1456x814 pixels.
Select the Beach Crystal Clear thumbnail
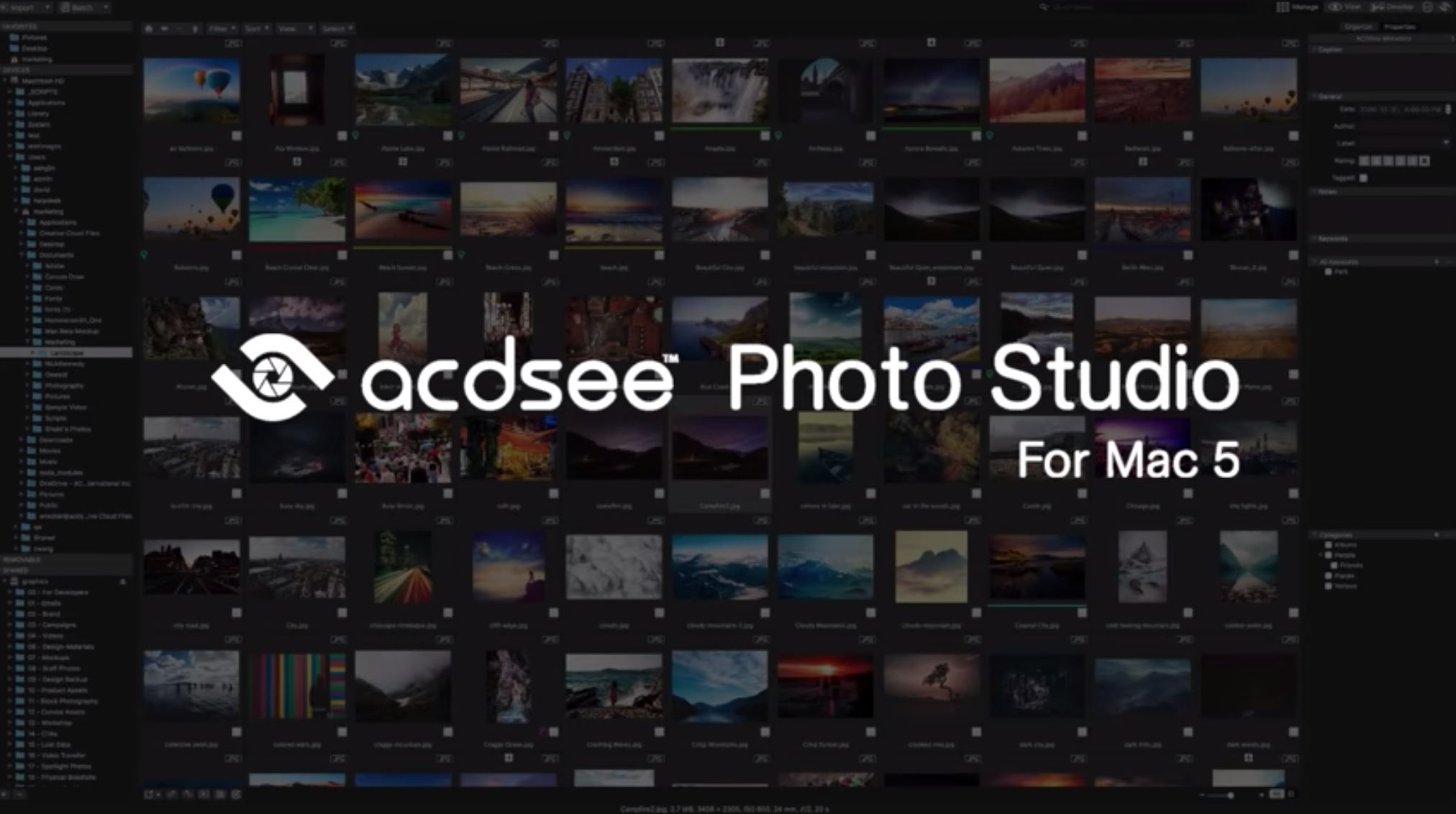(x=297, y=210)
